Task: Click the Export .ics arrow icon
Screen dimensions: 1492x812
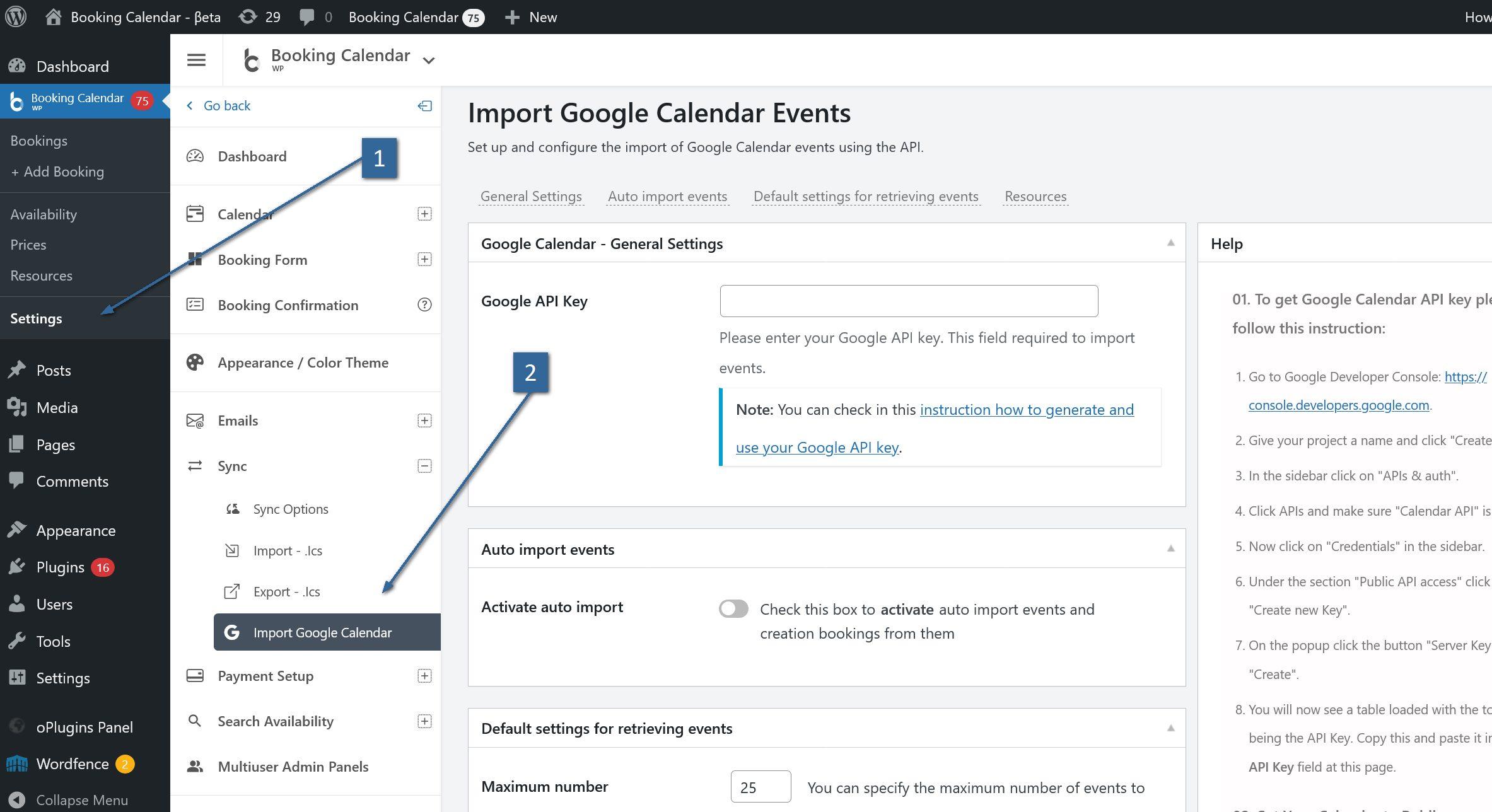Action: pos(232,591)
